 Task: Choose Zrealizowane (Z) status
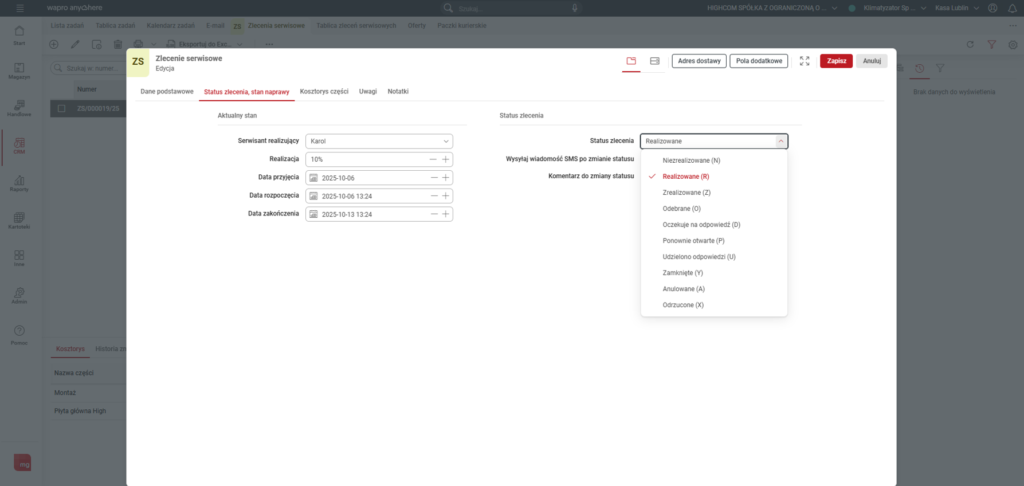(714, 193)
